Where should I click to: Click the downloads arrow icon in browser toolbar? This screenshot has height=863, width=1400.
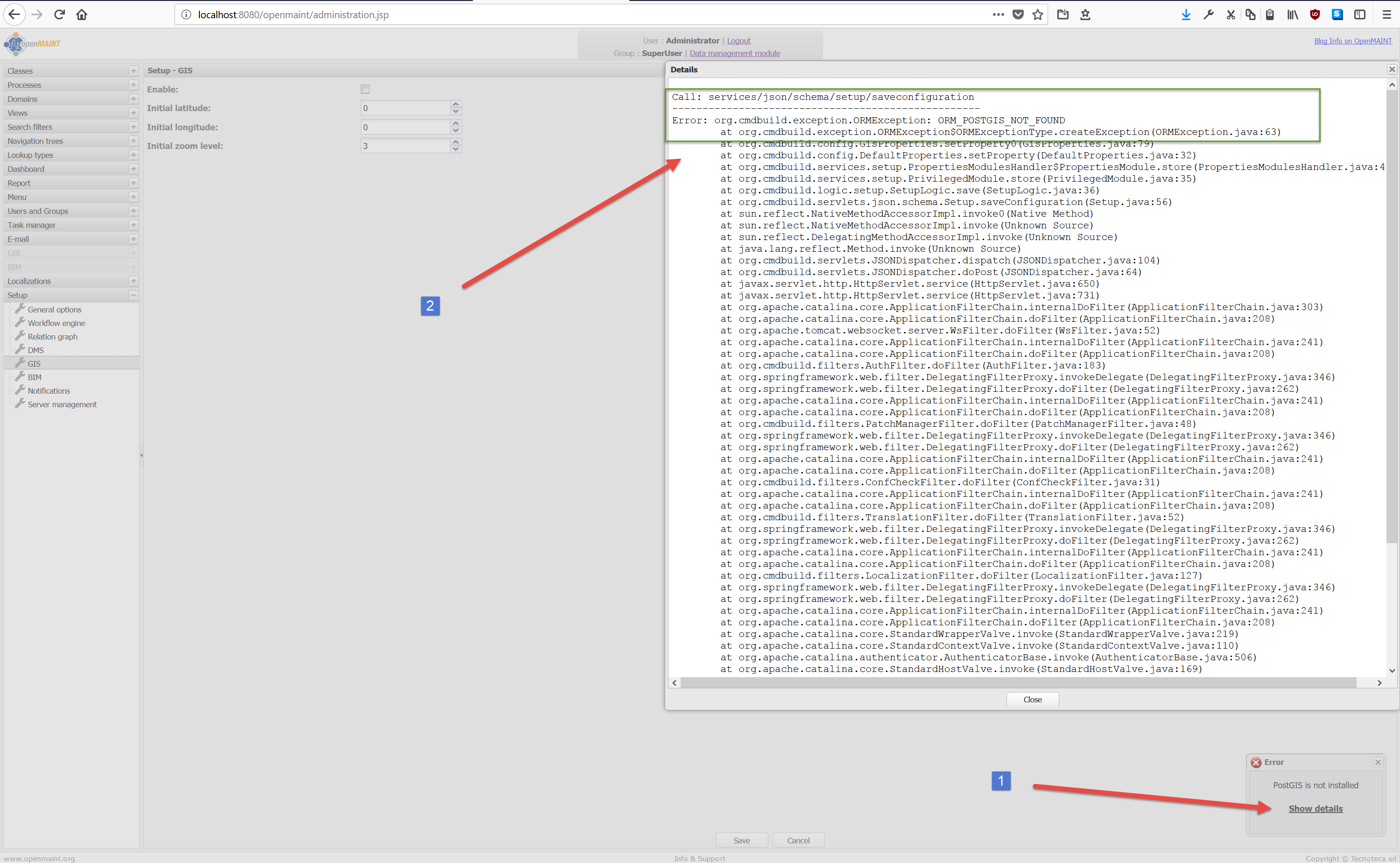[x=1185, y=15]
